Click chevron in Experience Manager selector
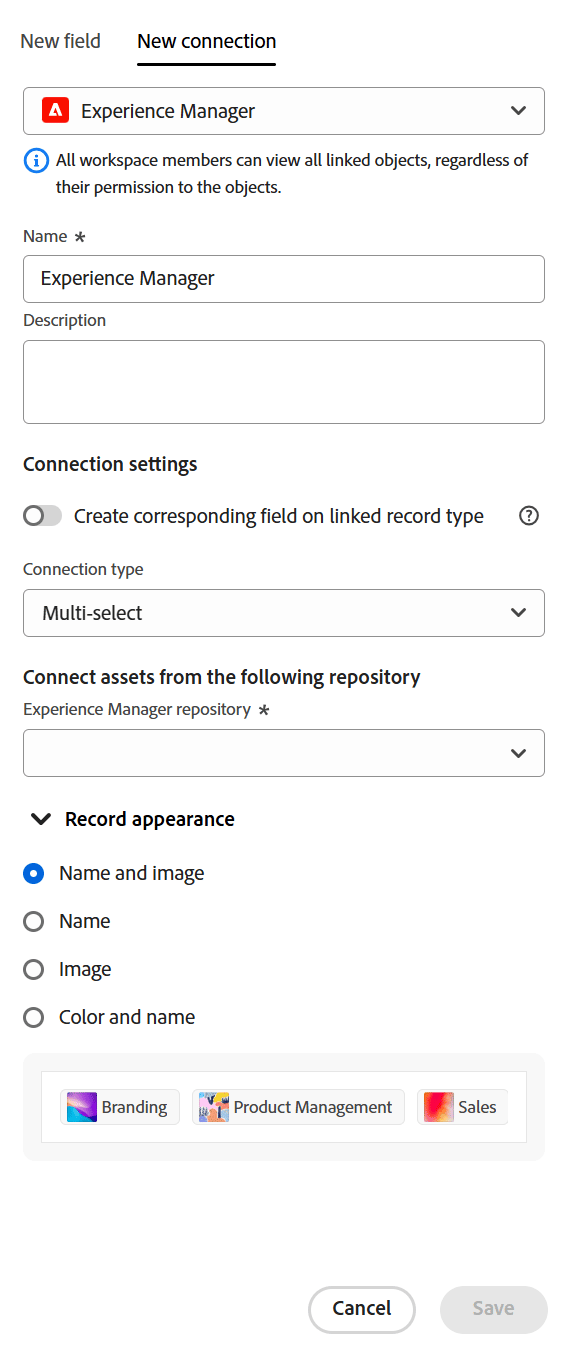The image size is (566, 1367). click(x=518, y=111)
